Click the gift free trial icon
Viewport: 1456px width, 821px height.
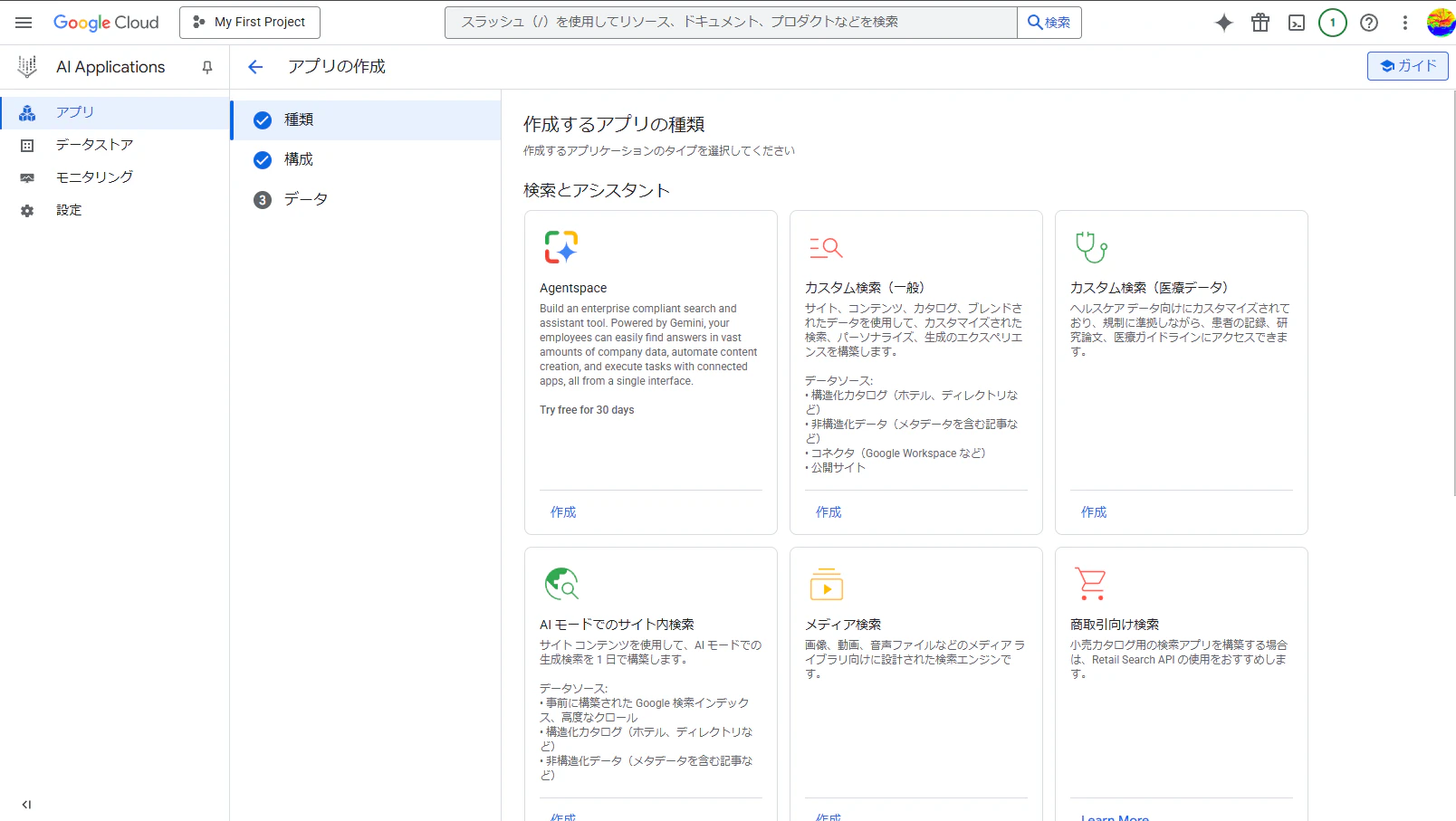[x=1260, y=23]
